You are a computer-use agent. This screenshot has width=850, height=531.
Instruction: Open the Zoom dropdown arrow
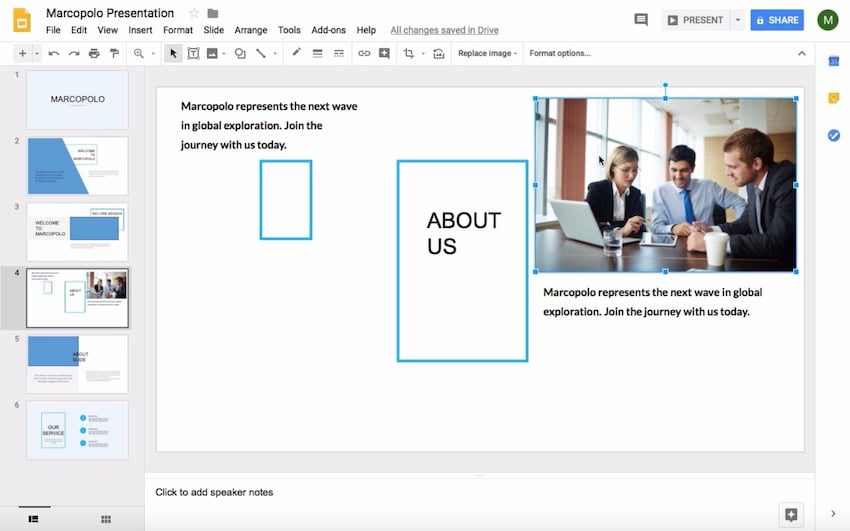tap(152, 53)
